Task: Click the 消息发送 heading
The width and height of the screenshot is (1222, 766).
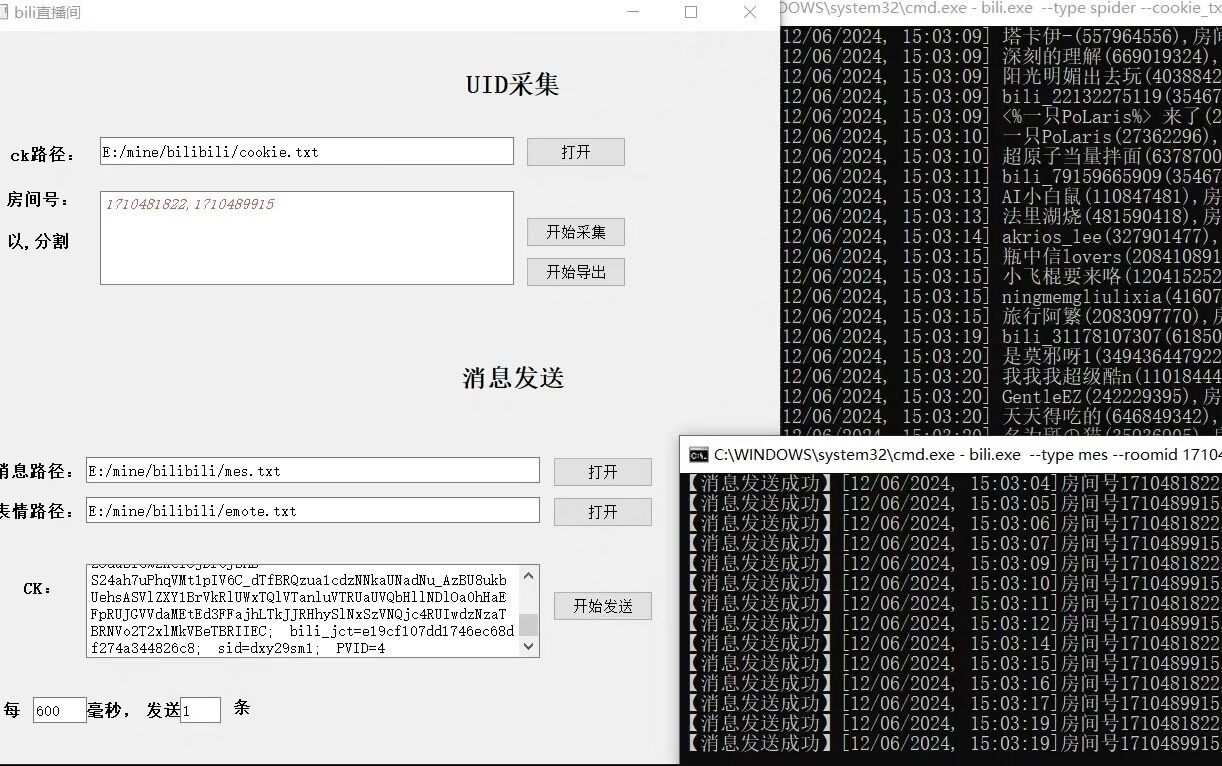Action: pos(513,378)
